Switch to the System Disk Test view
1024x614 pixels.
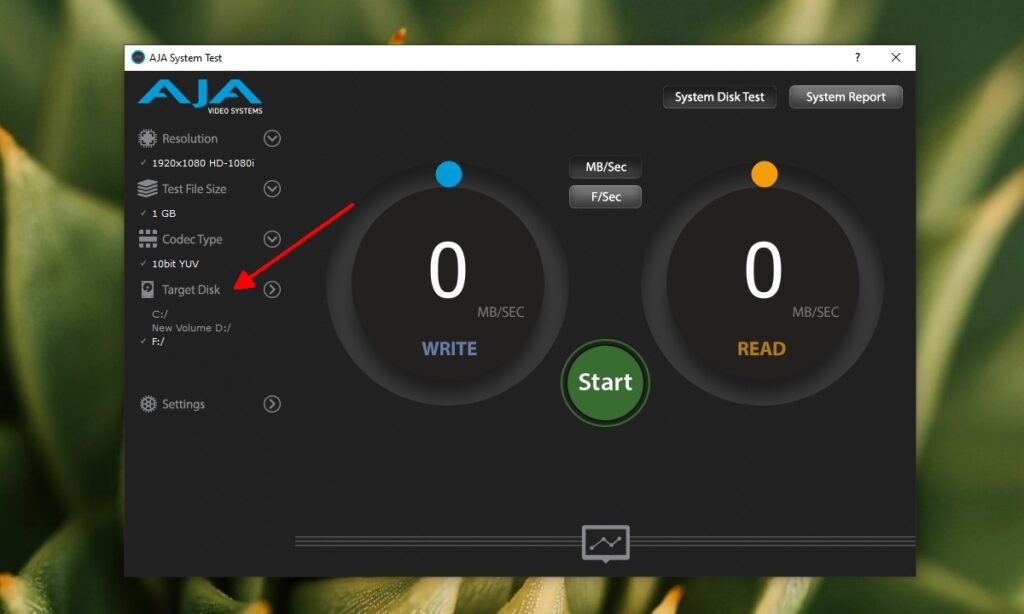tap(719, 96)
